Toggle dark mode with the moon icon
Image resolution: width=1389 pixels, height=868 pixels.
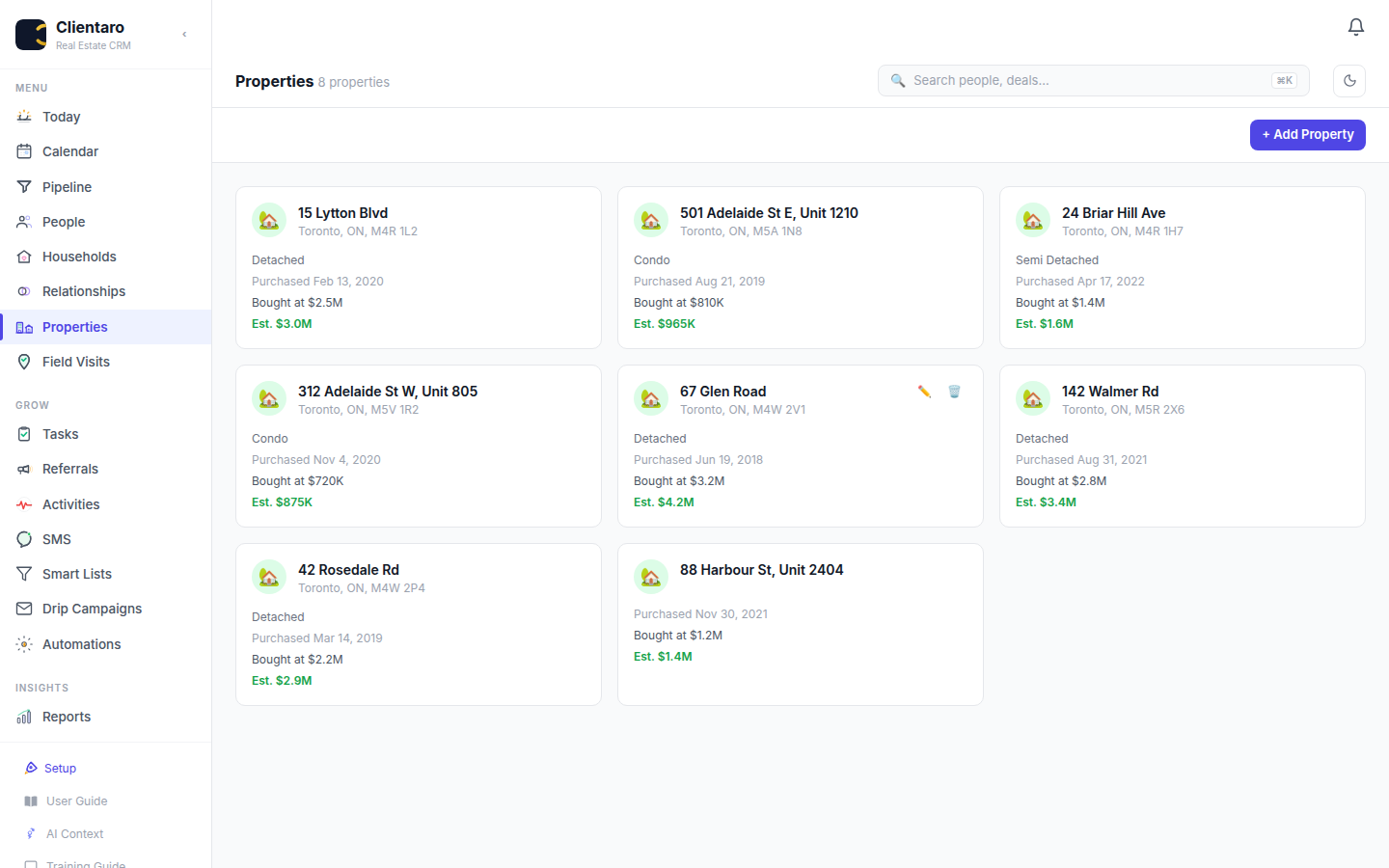tap(1348, 81)
